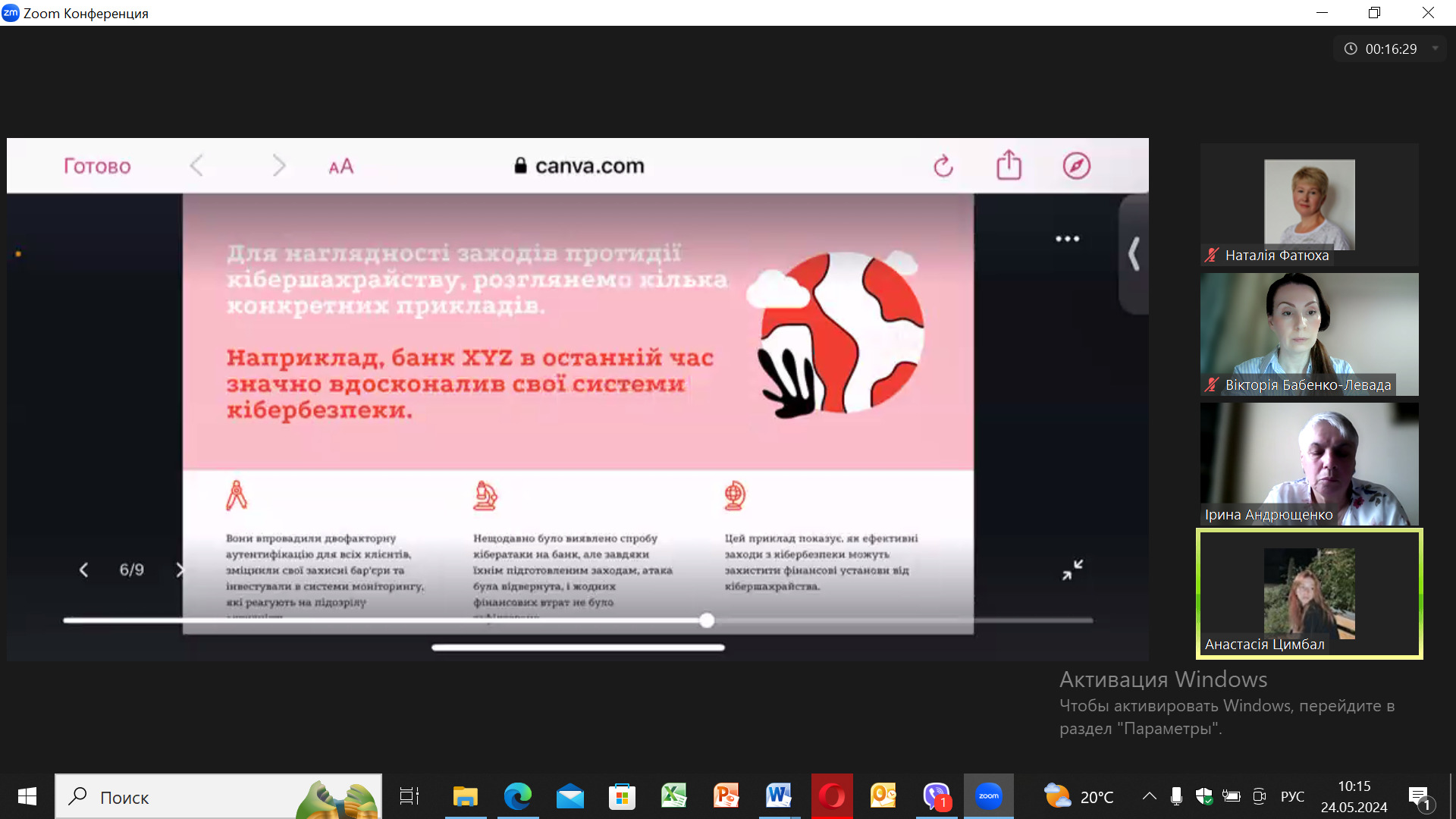
Task: Select Вікторія Бабенко-Левада video tile
Action: click(1309, 334)
